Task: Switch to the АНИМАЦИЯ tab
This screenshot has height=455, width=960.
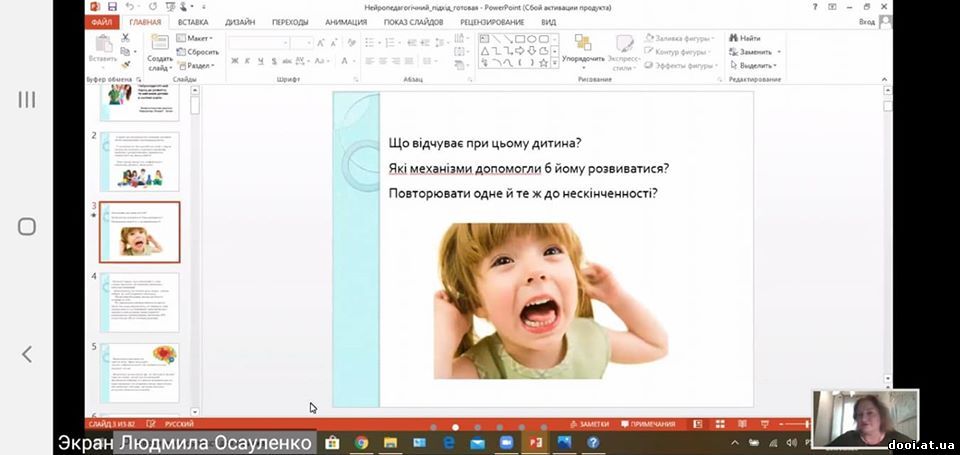Action: pyautogui.click(x=344, y=21)
